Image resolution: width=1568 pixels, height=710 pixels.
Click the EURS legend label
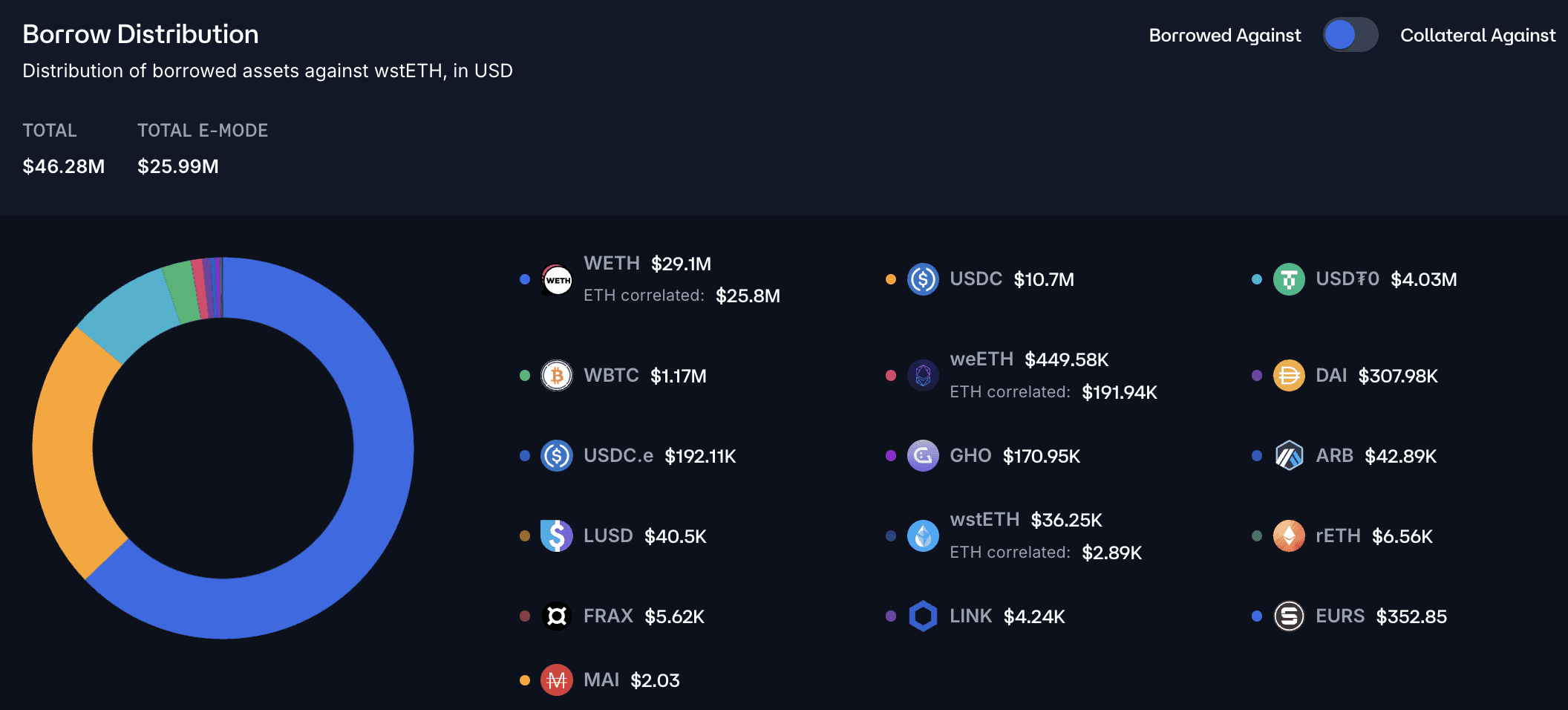click(1340, 616)
